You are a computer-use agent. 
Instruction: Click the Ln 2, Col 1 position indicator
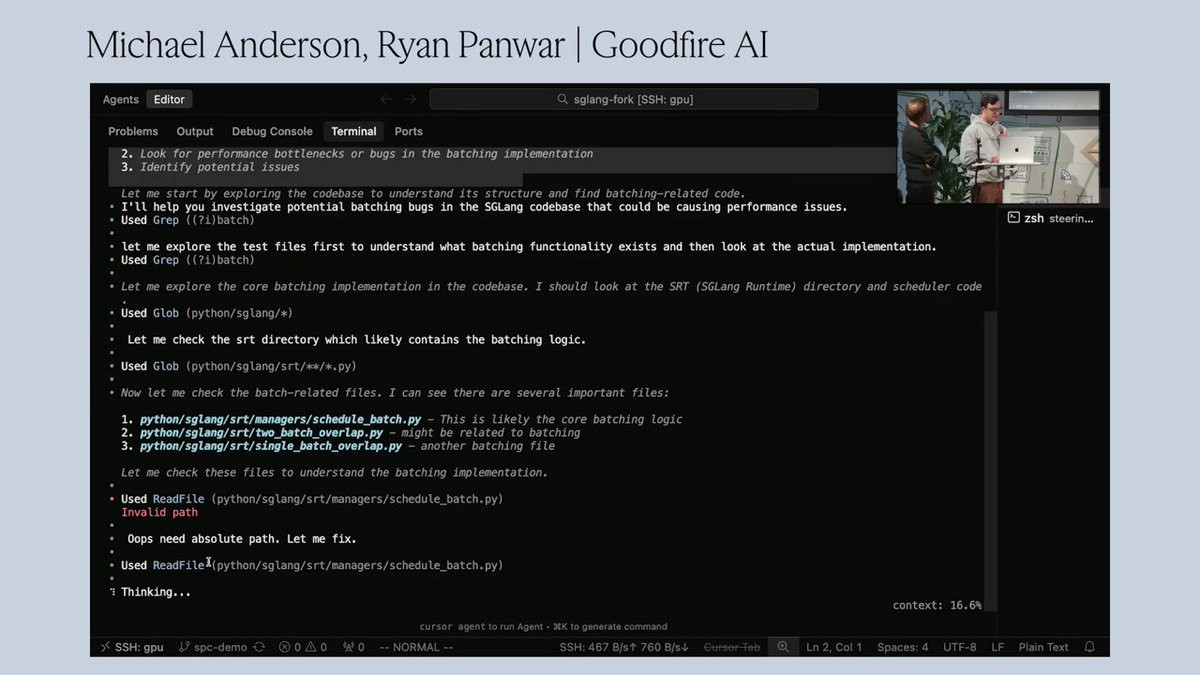834,647
